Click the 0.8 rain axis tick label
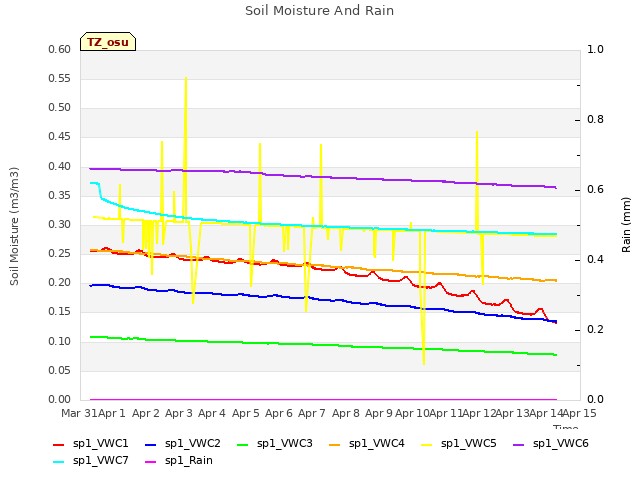Screen dimensions: 640x480 click(595, 120)
